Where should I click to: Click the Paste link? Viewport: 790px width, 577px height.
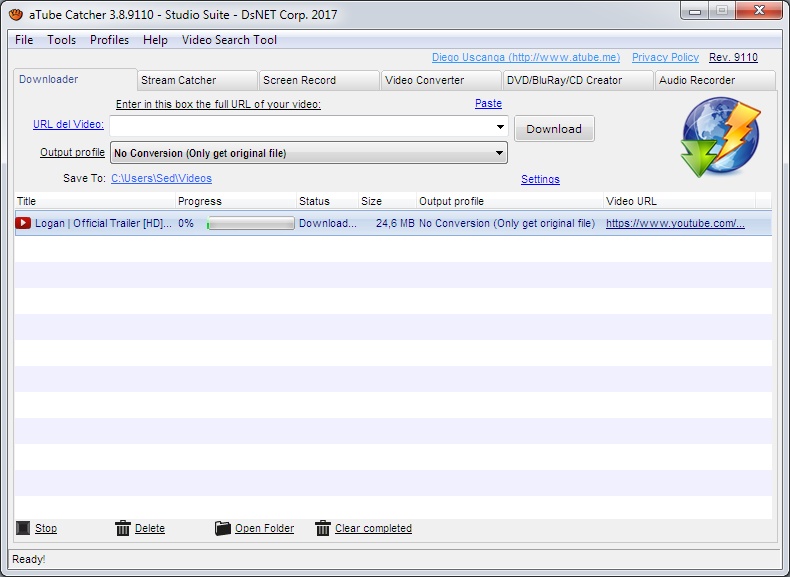coord(488,103)
